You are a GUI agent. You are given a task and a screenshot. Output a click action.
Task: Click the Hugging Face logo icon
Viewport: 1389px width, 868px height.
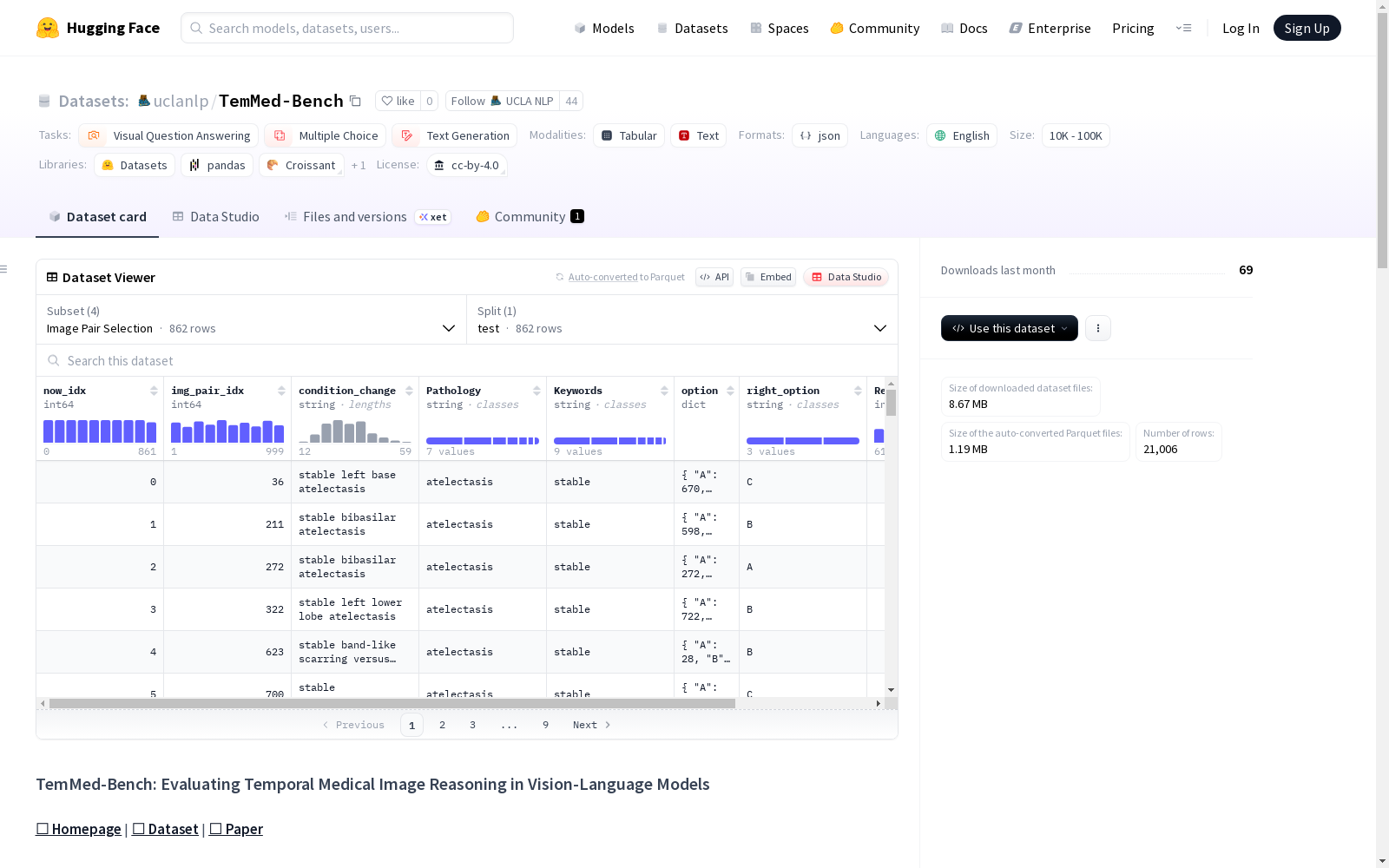coord(48,28)
